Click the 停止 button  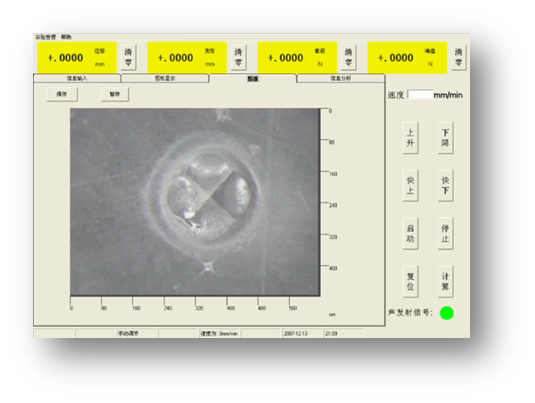point(445,233)
